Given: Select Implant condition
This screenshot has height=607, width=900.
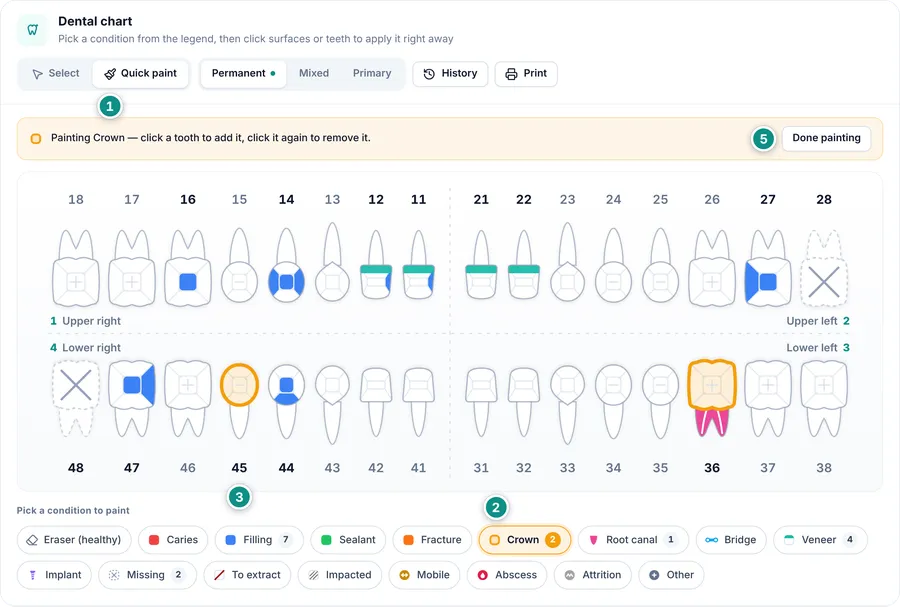Looking at the screenshot, I should (55, 575).
